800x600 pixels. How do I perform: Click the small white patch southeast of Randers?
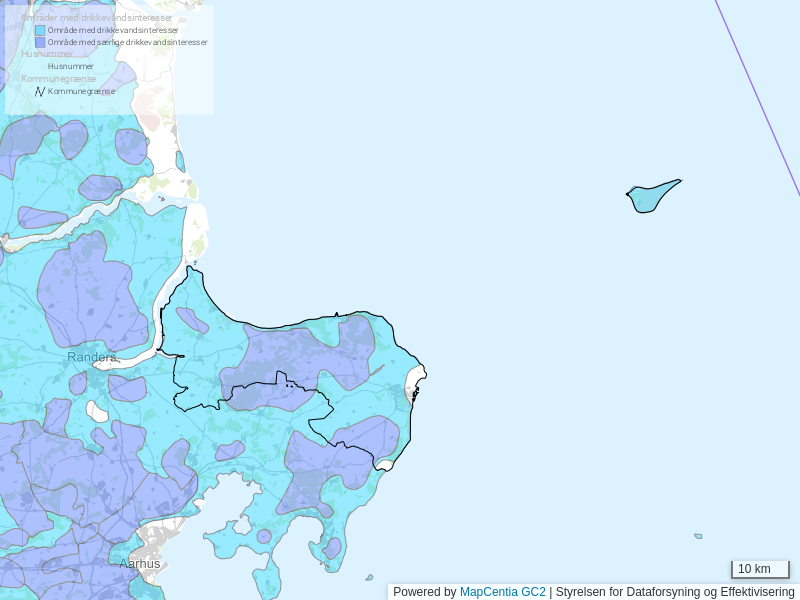tap(97, 411)
